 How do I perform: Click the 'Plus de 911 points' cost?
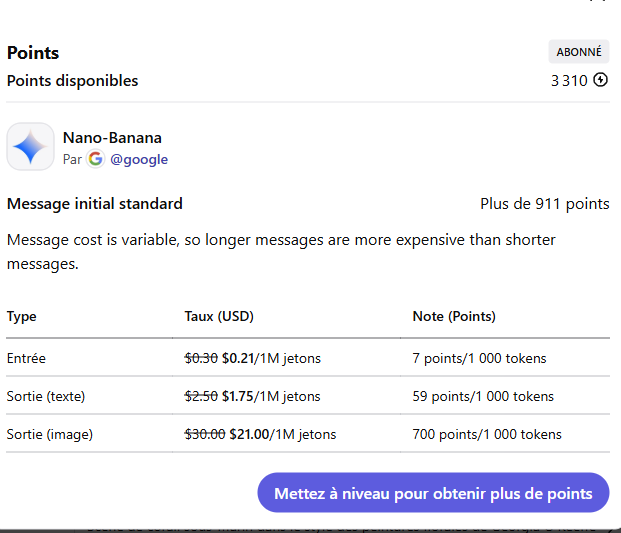pos(544,204)
